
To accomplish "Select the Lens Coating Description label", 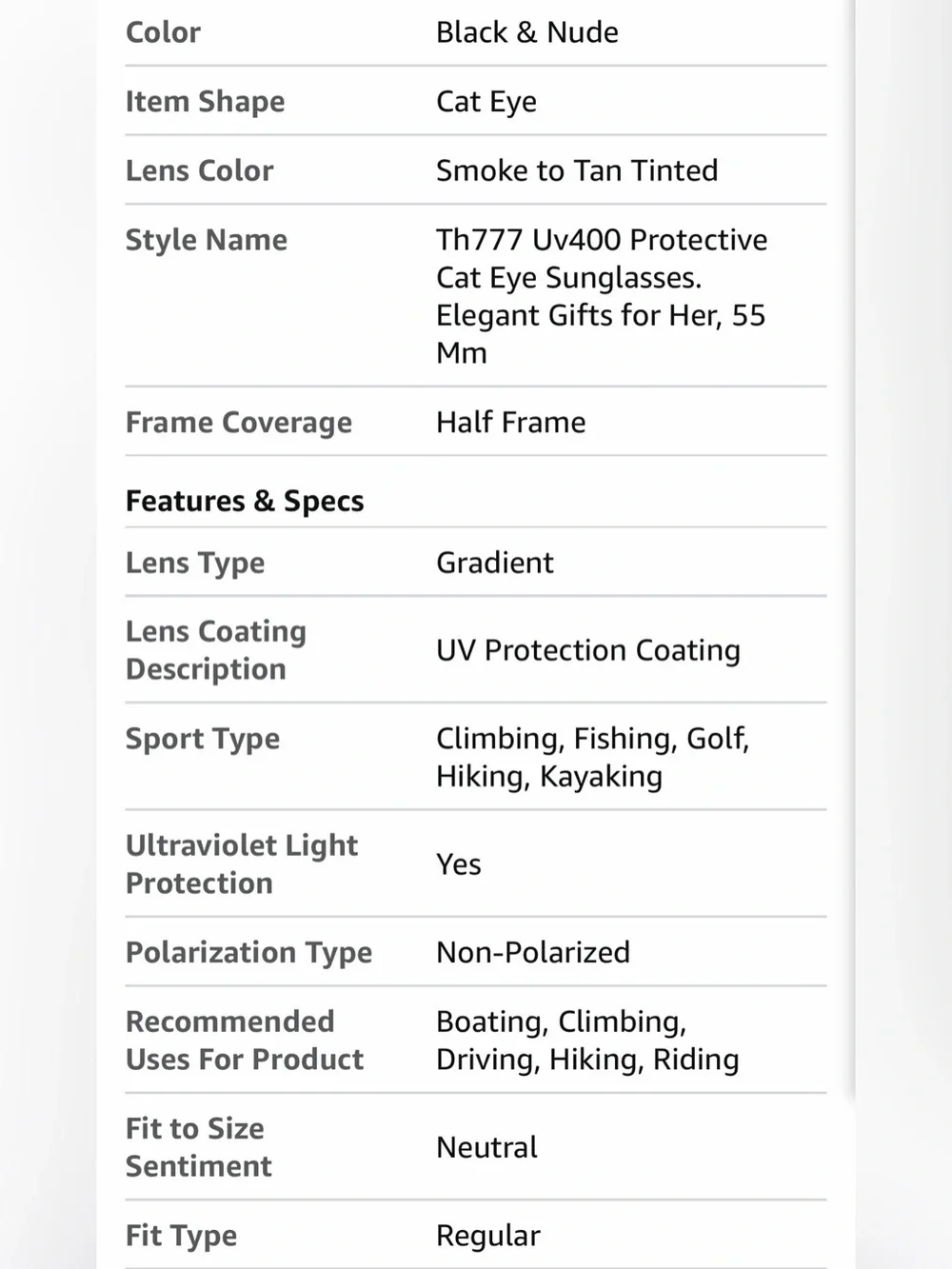I will click(x=215, y=650).
